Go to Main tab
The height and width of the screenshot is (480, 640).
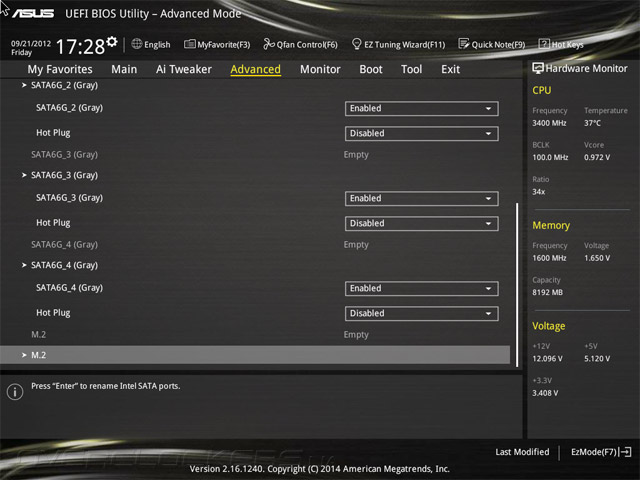click(x=124, y=69)
